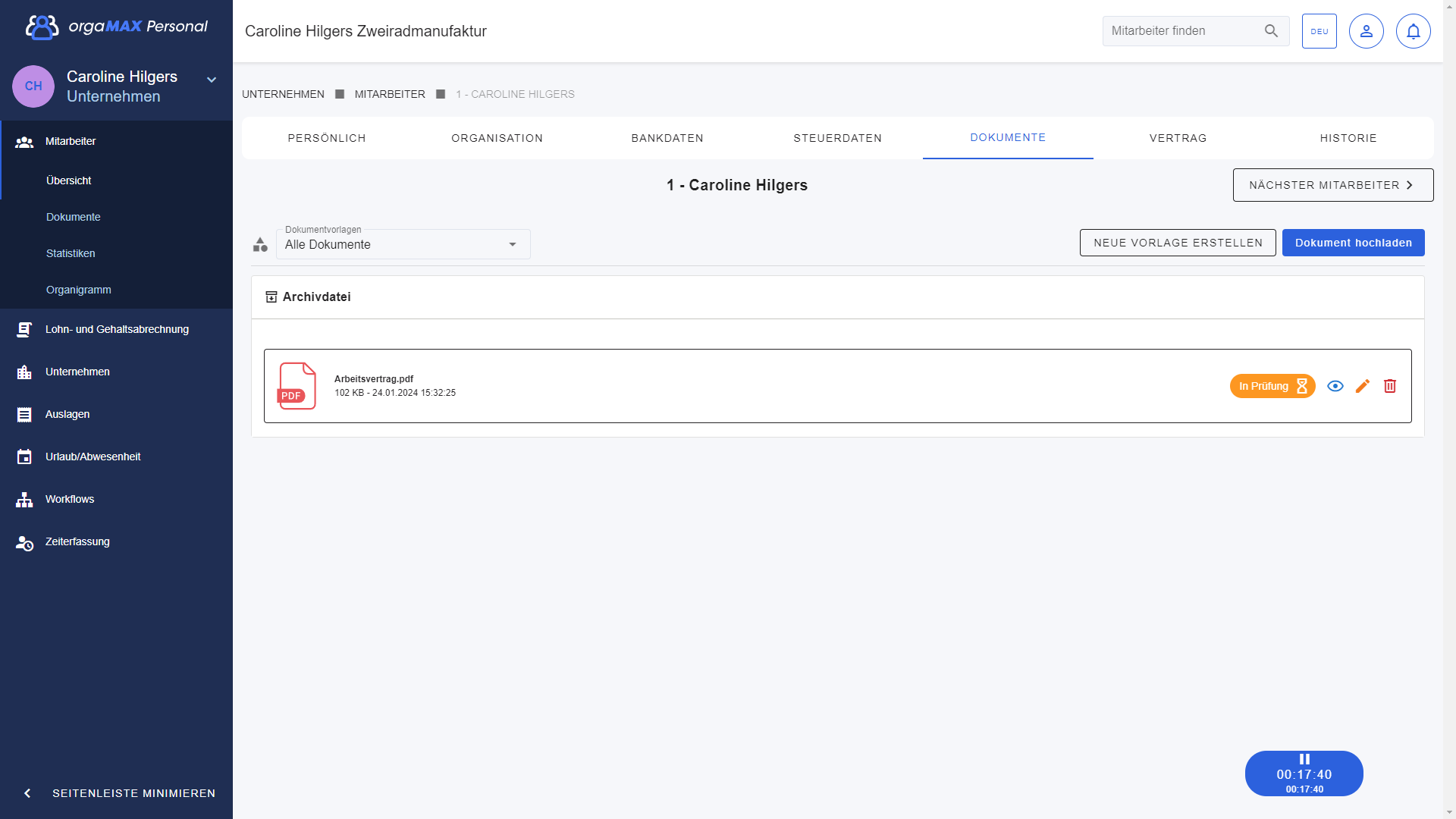Image resolution: width=1456 pixels, height=819 pixels.
Task: Click the eye icon to view Arbeitsvertrag.pdf
Action: (x=1335, y=386)
